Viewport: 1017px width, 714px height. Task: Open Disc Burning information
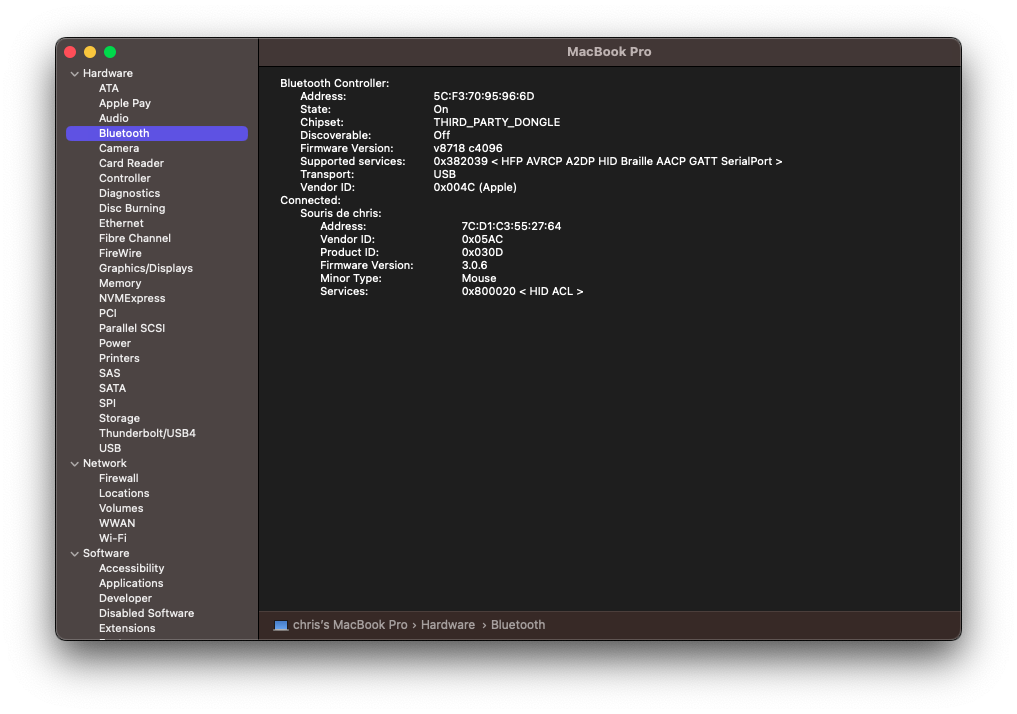(132, 208)
